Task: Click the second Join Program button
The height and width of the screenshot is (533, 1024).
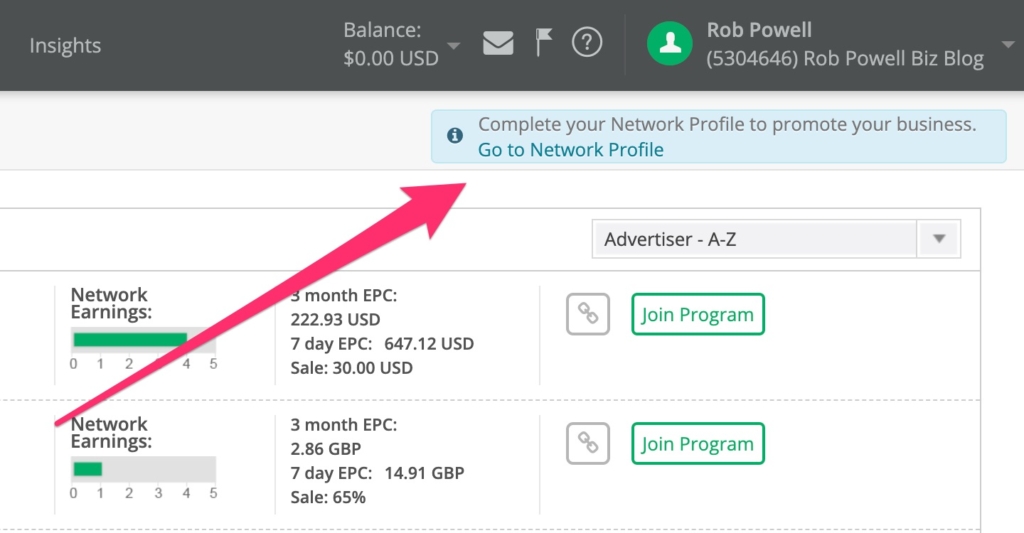Action: 698,444
